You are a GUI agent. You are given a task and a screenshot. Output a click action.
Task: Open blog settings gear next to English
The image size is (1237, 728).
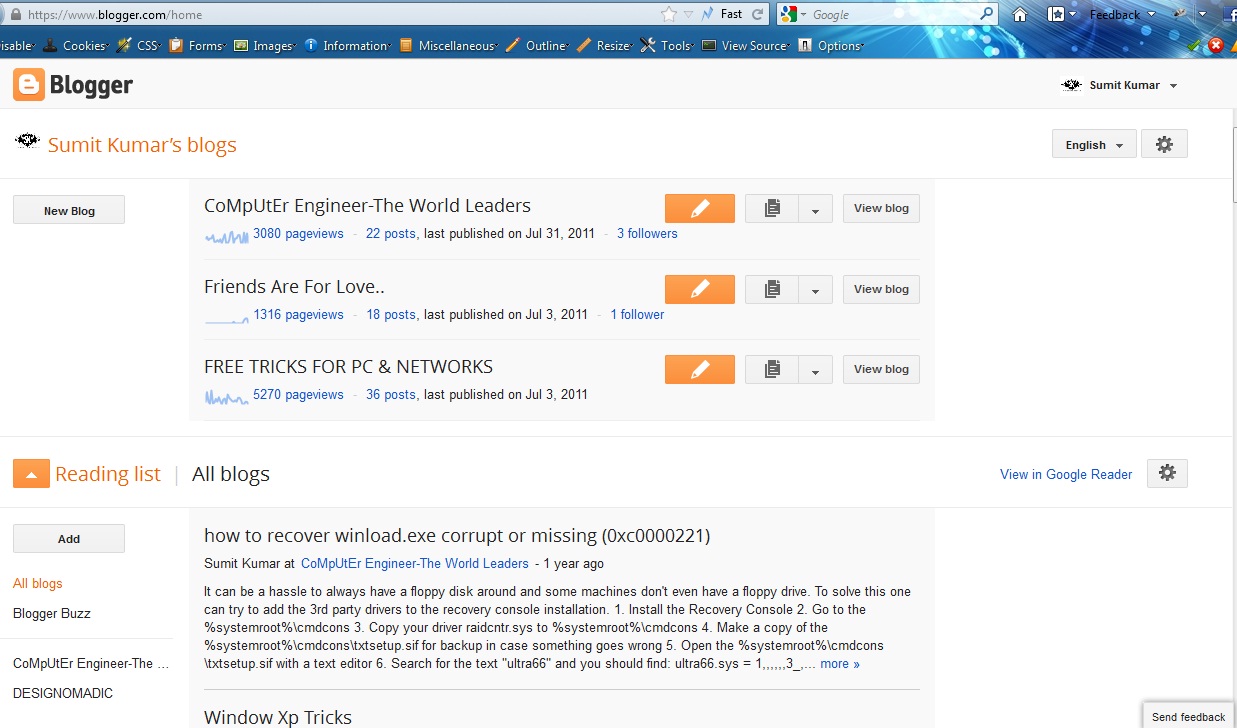(1164, 144)
